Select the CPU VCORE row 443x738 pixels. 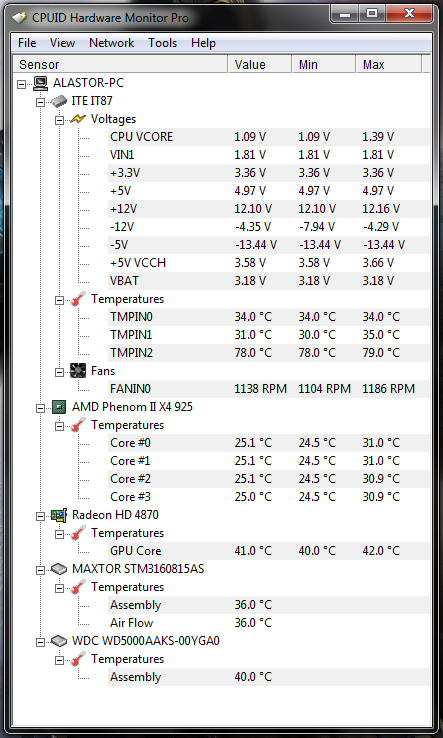click(269, 137)
